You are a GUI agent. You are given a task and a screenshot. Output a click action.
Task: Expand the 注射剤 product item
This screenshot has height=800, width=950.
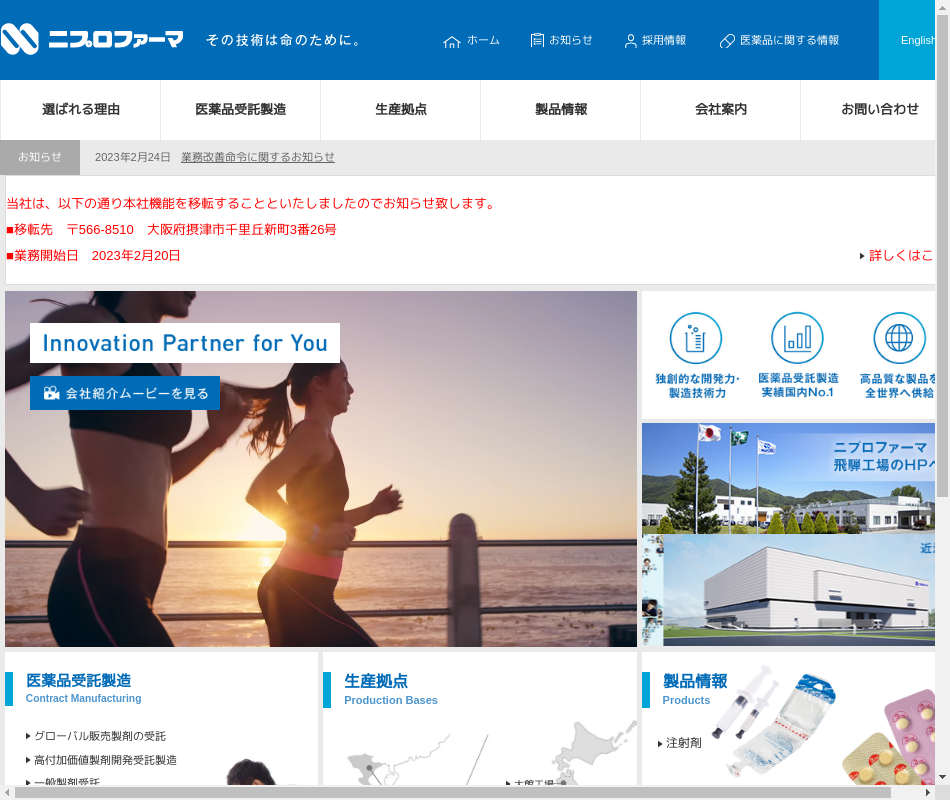[683, 743]
